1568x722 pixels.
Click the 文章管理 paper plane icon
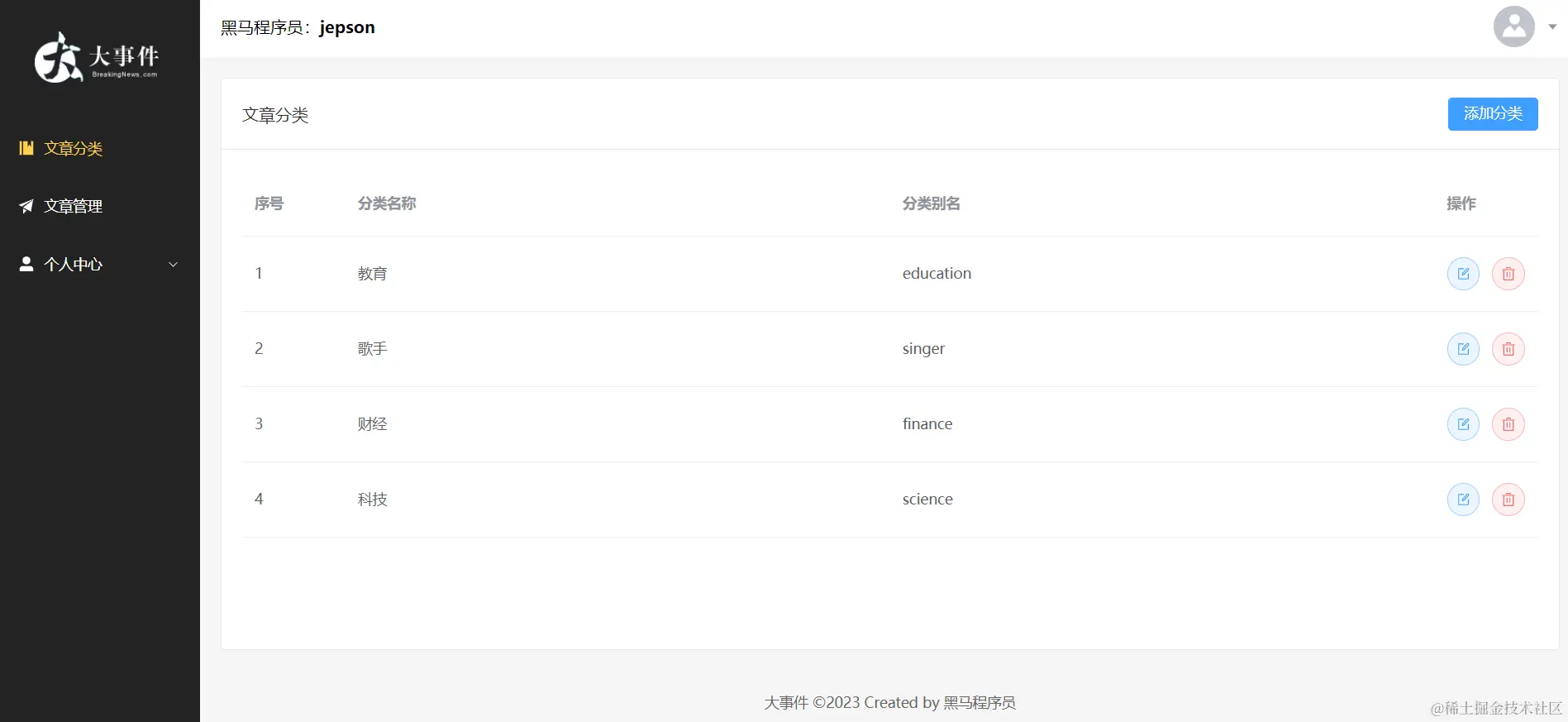(x=26, y=206)
